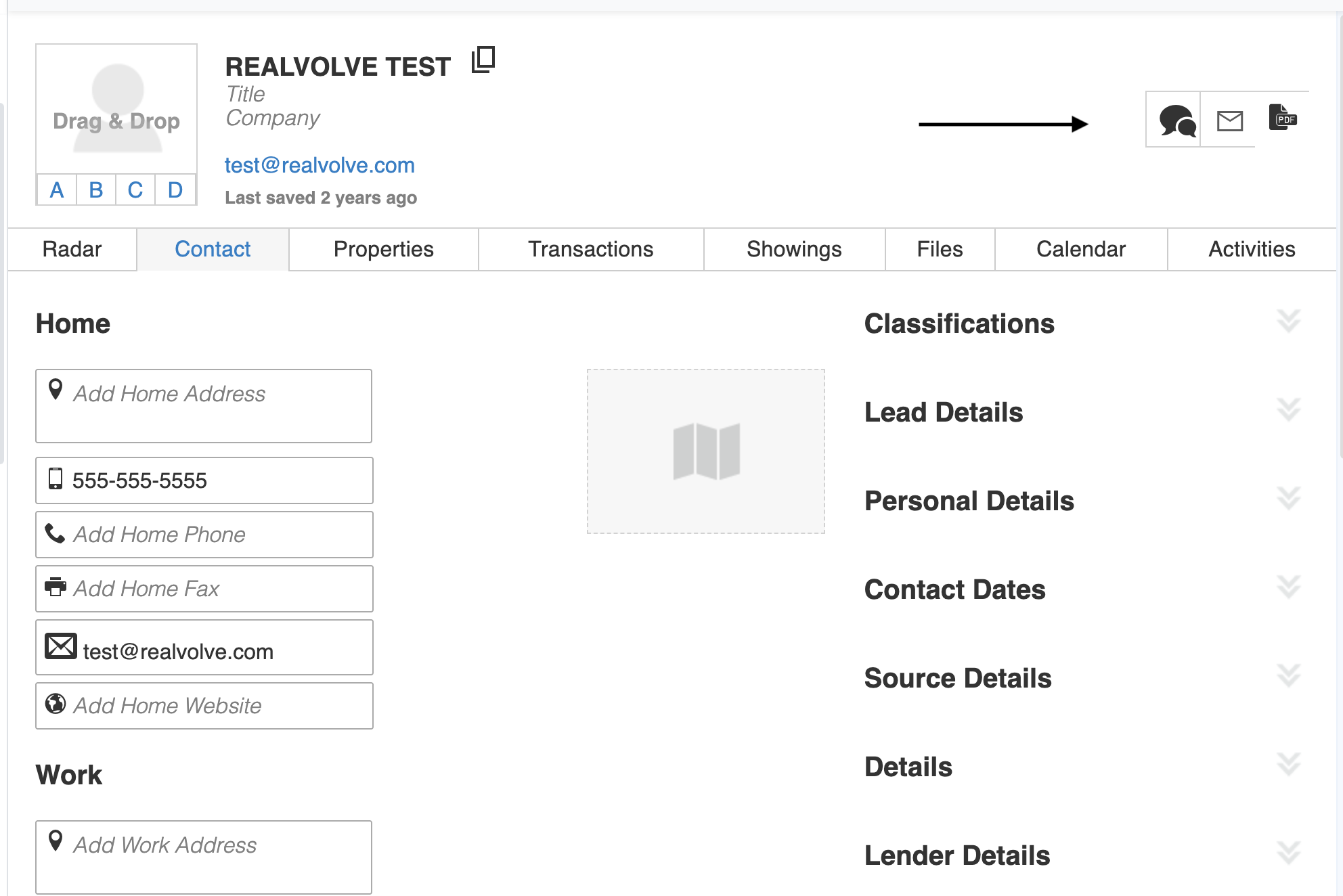Image resolution: width=1343 pixels, height=896 pixels.
Task: Click the test@realvolve.com header email link
Action: pos(320,165)
